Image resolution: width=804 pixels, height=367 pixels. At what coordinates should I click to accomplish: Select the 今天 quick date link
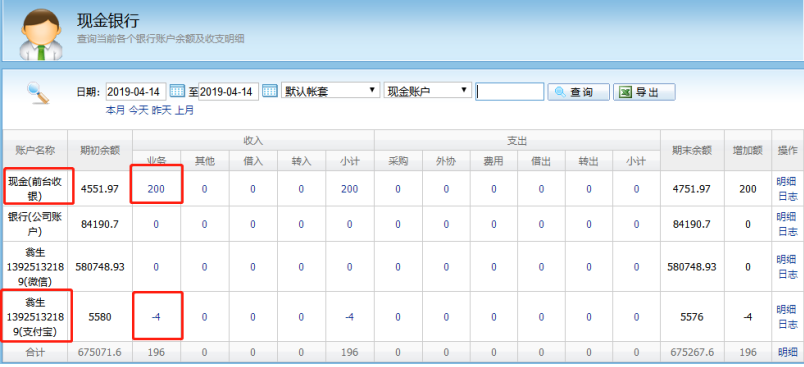coord(137,110)
